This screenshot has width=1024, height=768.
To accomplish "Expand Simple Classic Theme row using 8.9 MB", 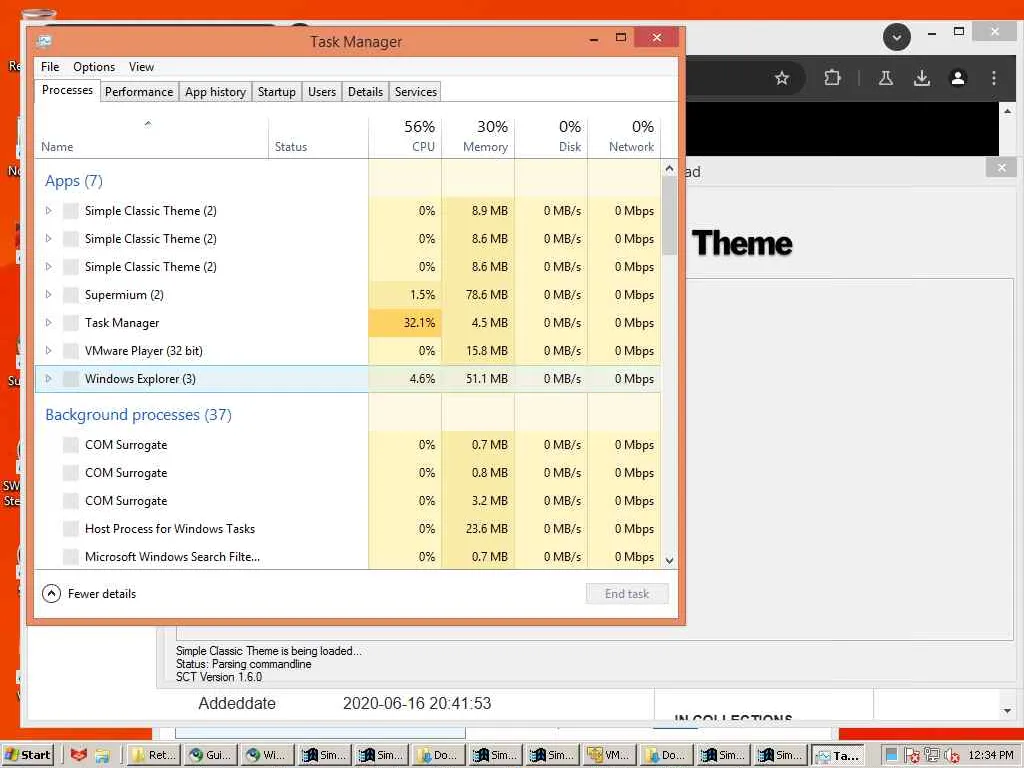I will click(x=48, y=211).
